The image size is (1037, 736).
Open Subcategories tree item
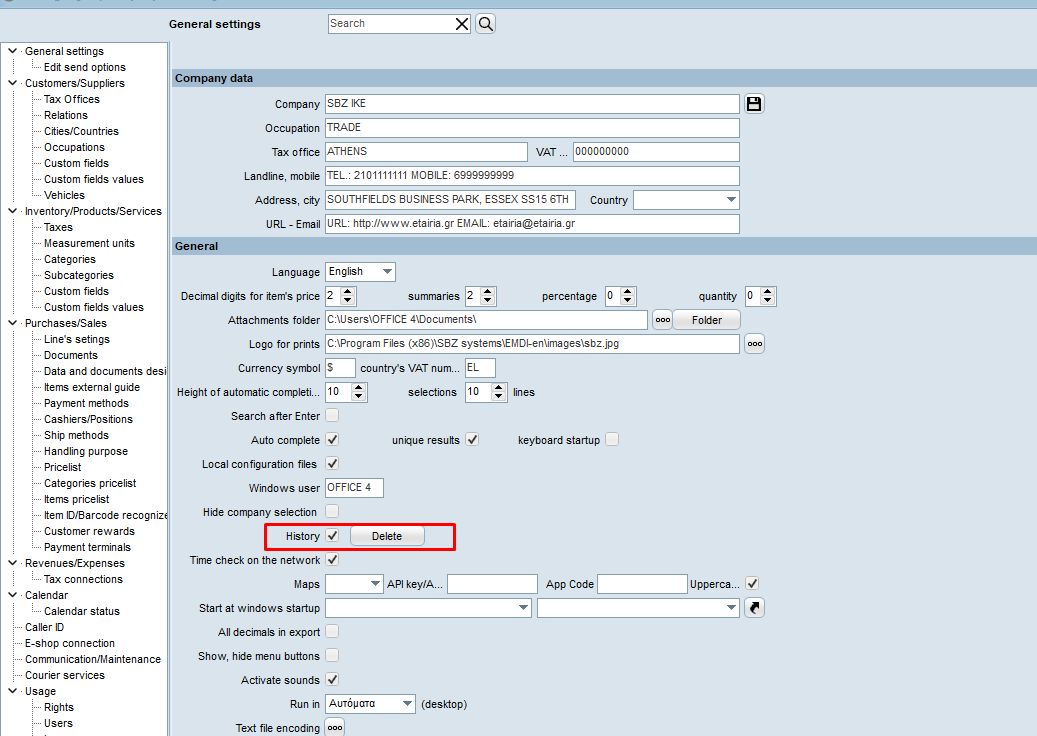(79, 275)
